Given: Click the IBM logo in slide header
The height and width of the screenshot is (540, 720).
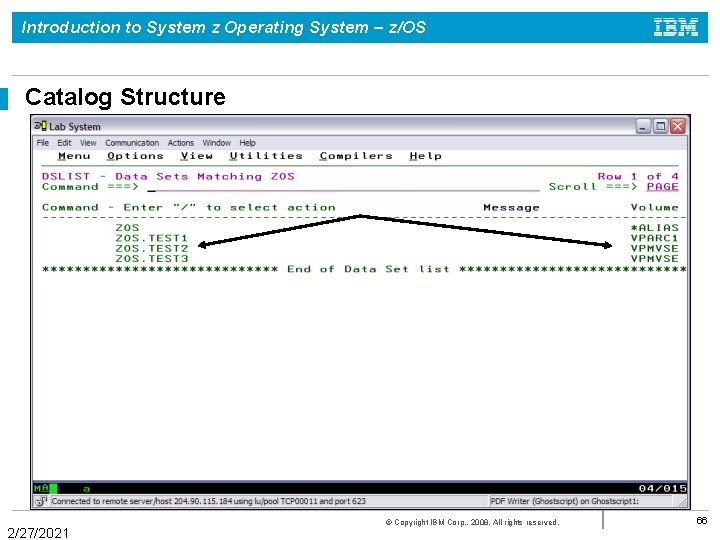Looking at the screenshot, I should click(x=676, y=27).
